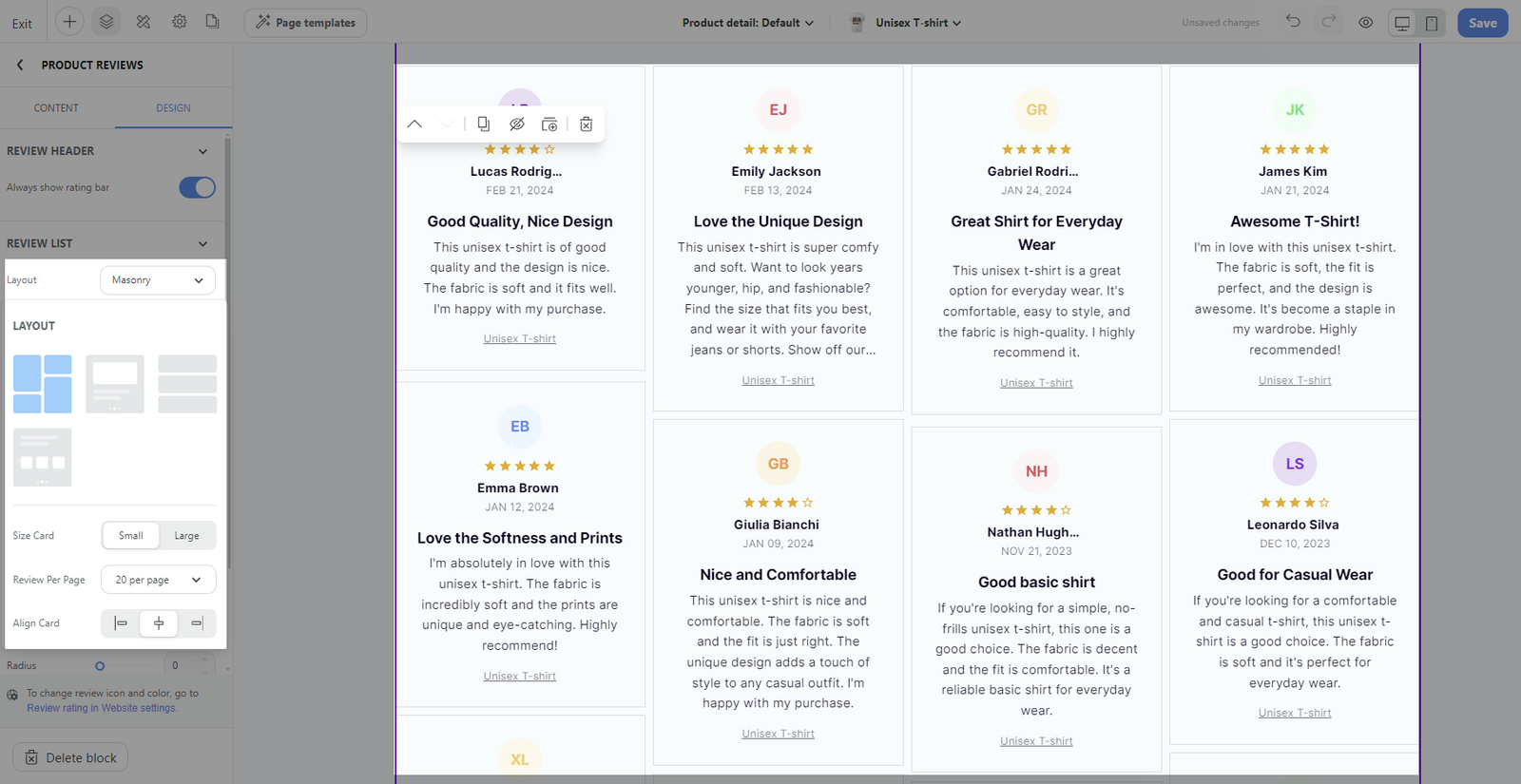Click the Radius slider handle

point(100,666)
